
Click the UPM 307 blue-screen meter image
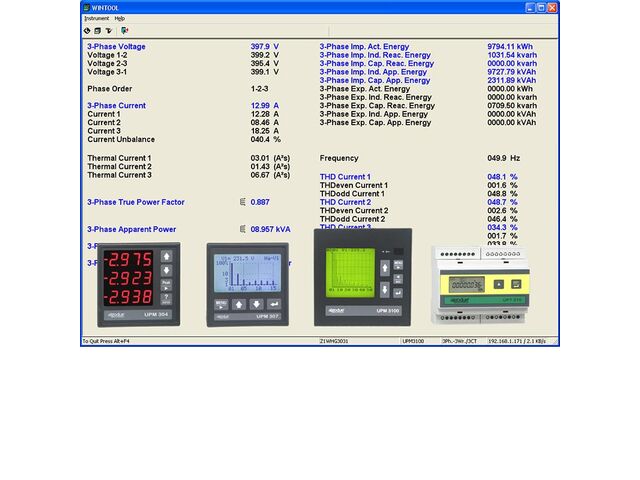(x=248, y=285)
